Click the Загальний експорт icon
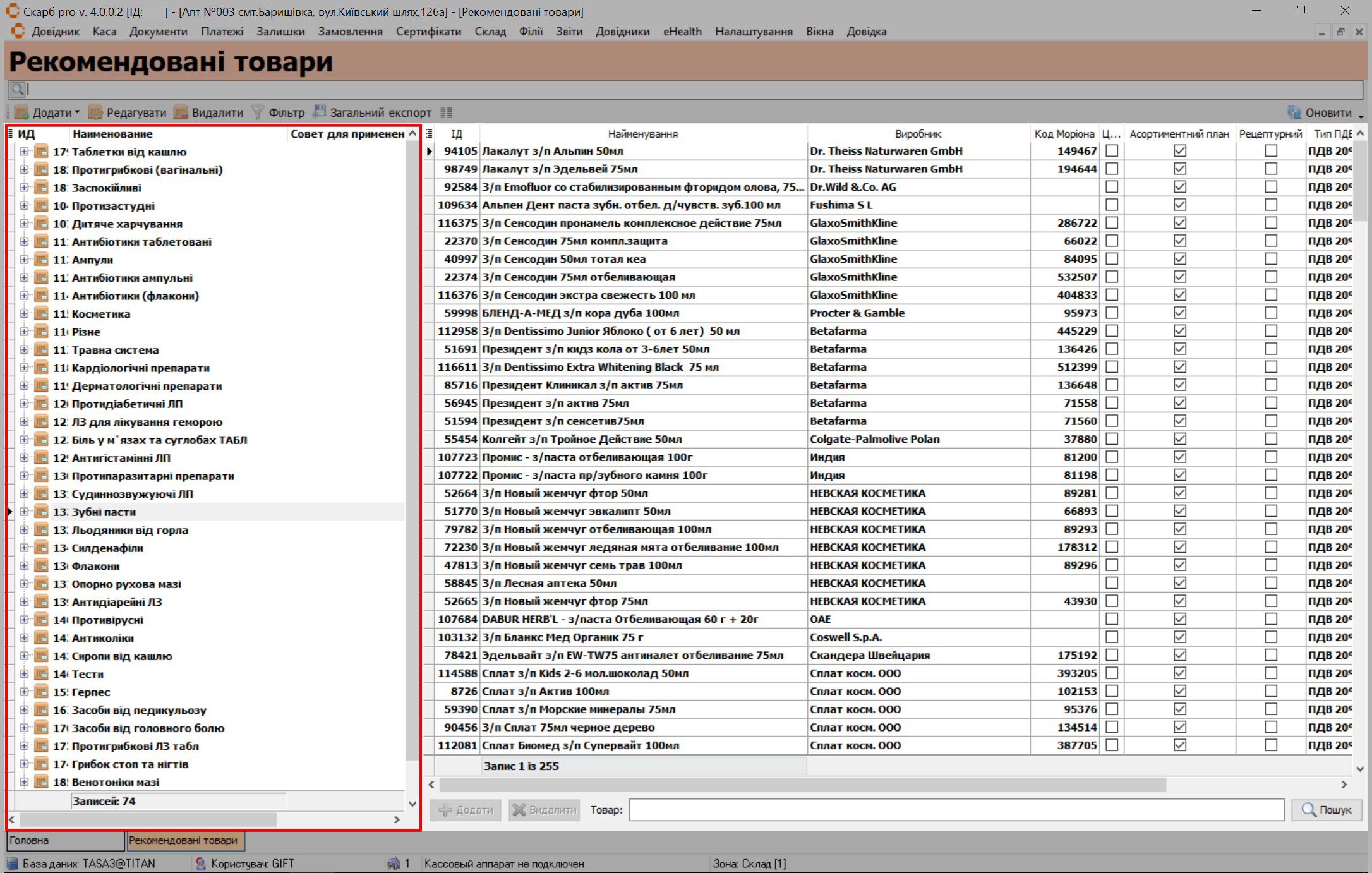Viewport: 1372px width, 873px height. coord(320,112)
